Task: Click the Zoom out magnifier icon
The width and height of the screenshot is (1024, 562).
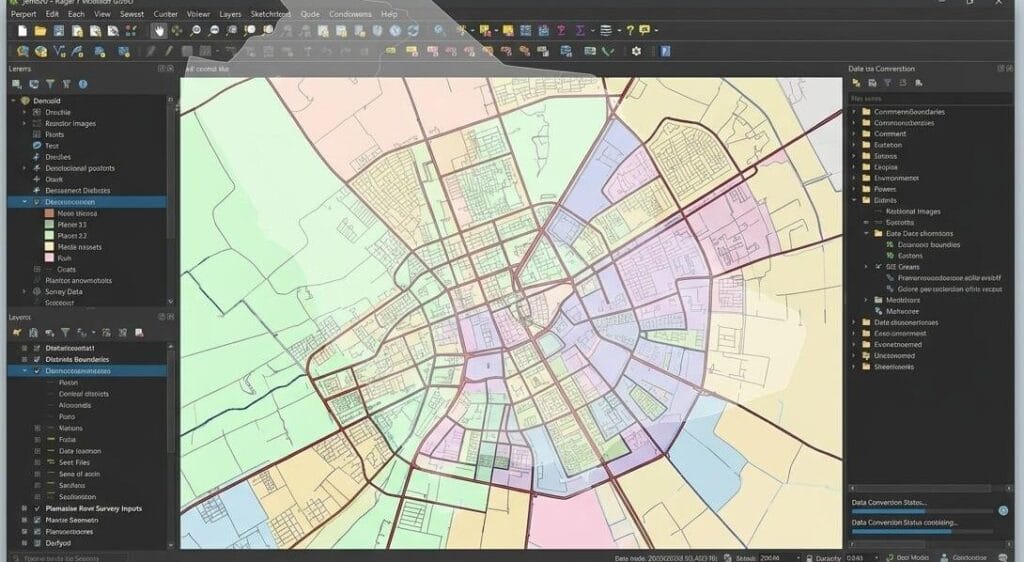Action: coord(214,31)
